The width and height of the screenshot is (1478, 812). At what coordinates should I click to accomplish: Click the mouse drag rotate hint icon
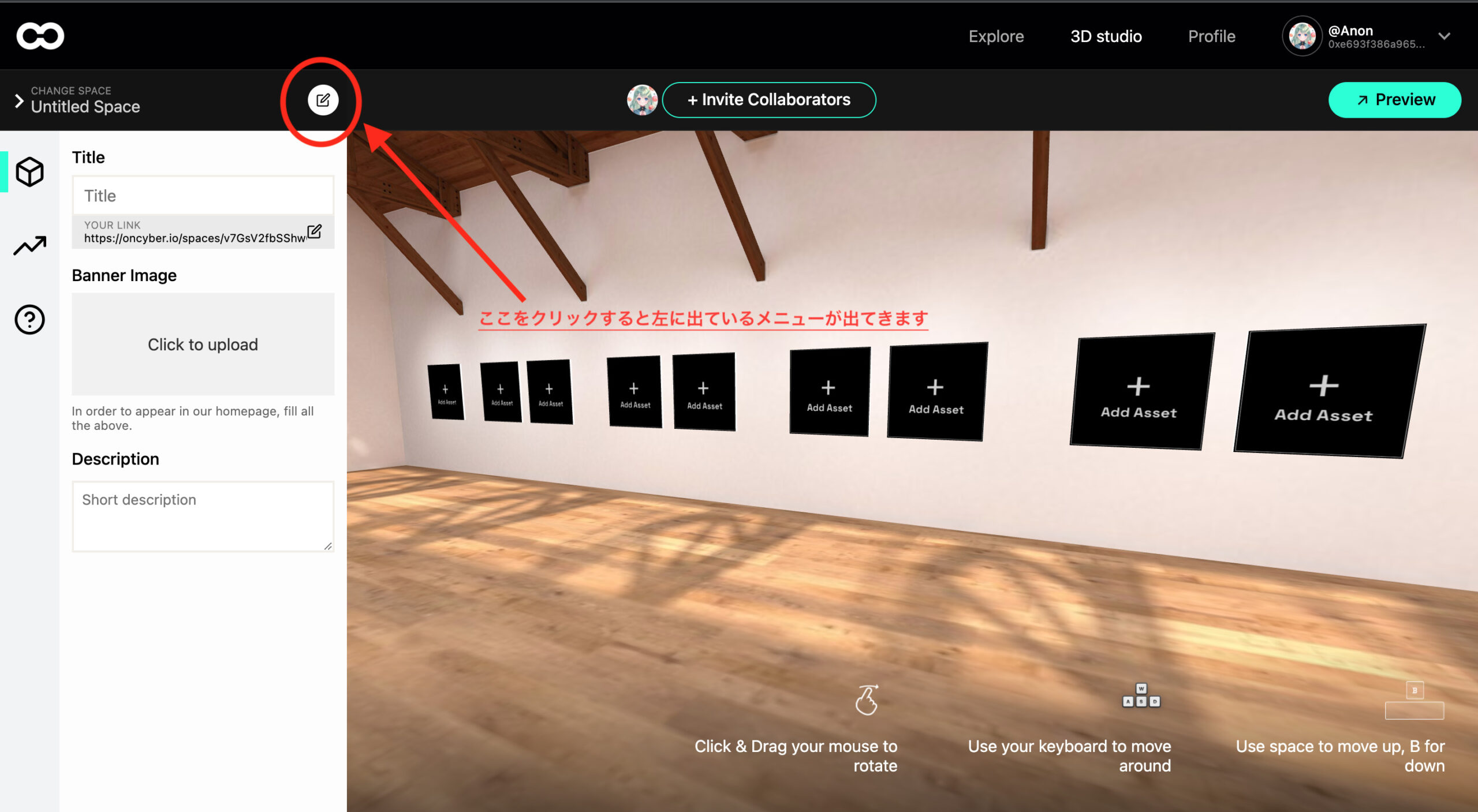(867, 699)
